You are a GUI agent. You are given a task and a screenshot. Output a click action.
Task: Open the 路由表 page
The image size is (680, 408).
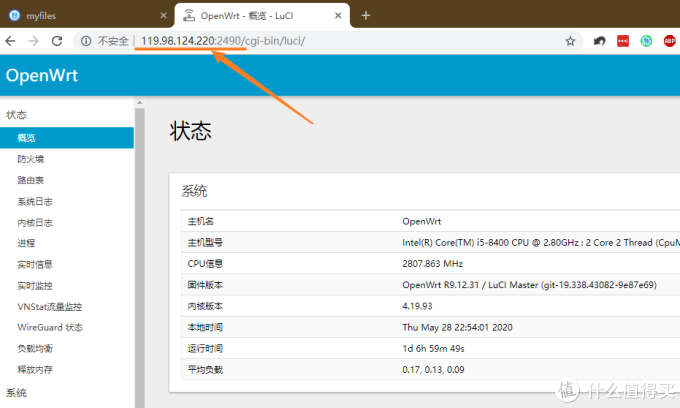click(x=31, y=180)
